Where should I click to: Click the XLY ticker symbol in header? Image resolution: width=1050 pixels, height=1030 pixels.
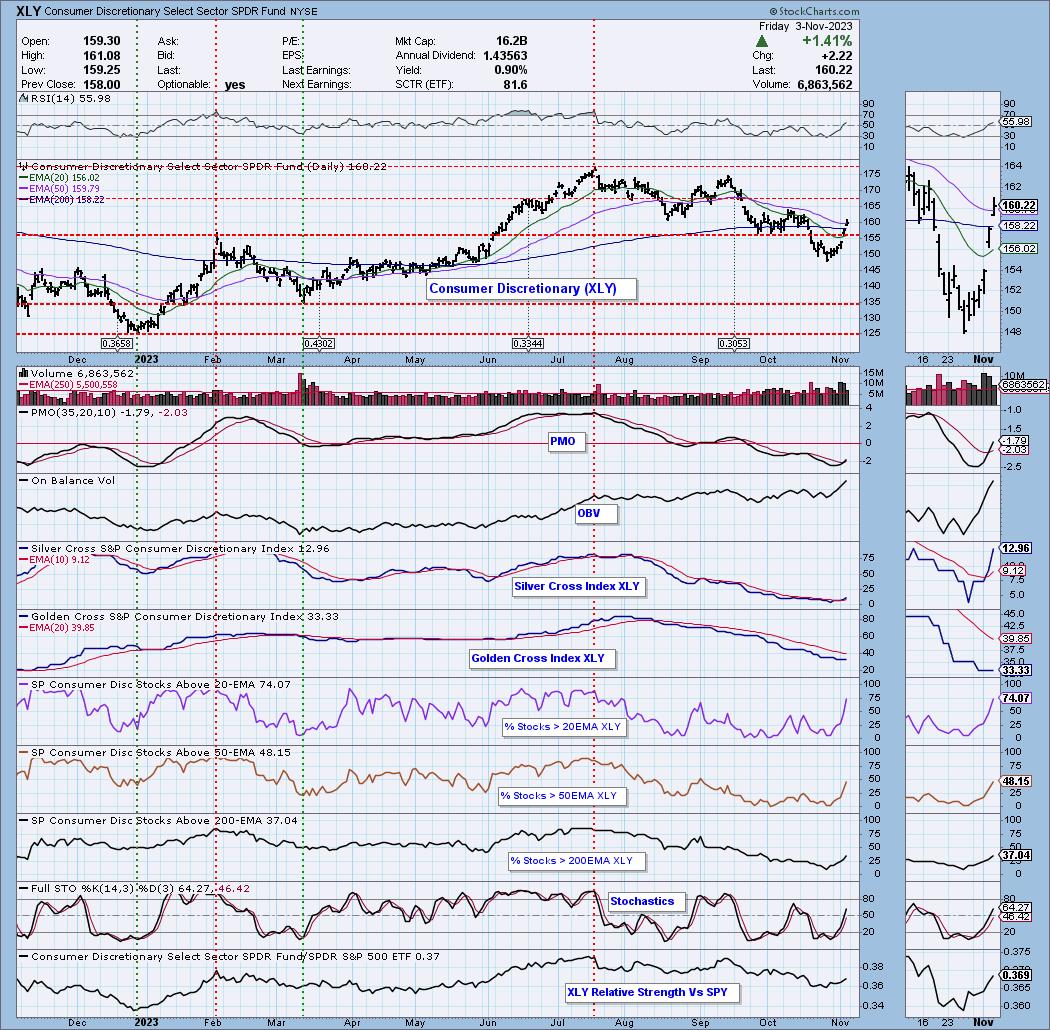coord(28,11)
